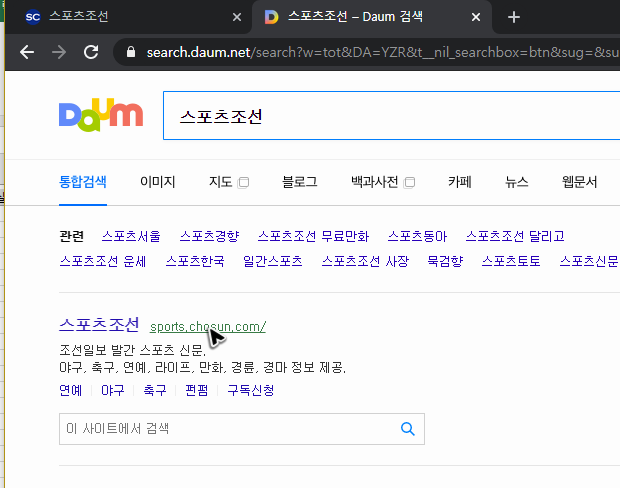Open the 웹문서 search tab

click(x=579, y=182)
